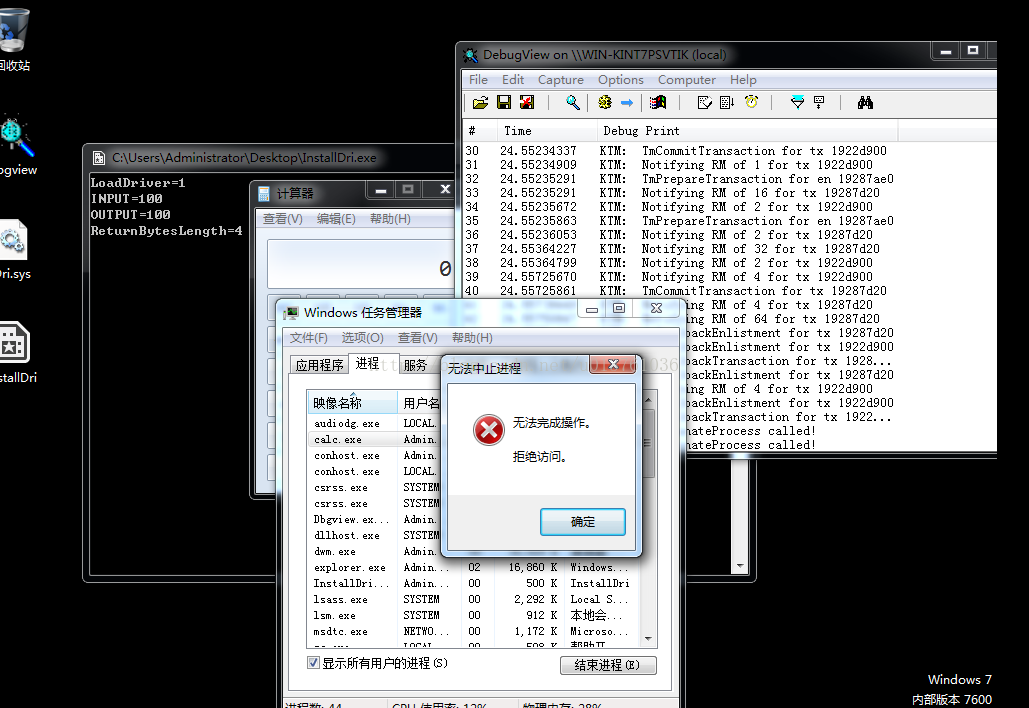The width and height of the screenshot is (1029, 708).
Task: Open the Edit menu in DebugView
Action: tap(513, 79)
